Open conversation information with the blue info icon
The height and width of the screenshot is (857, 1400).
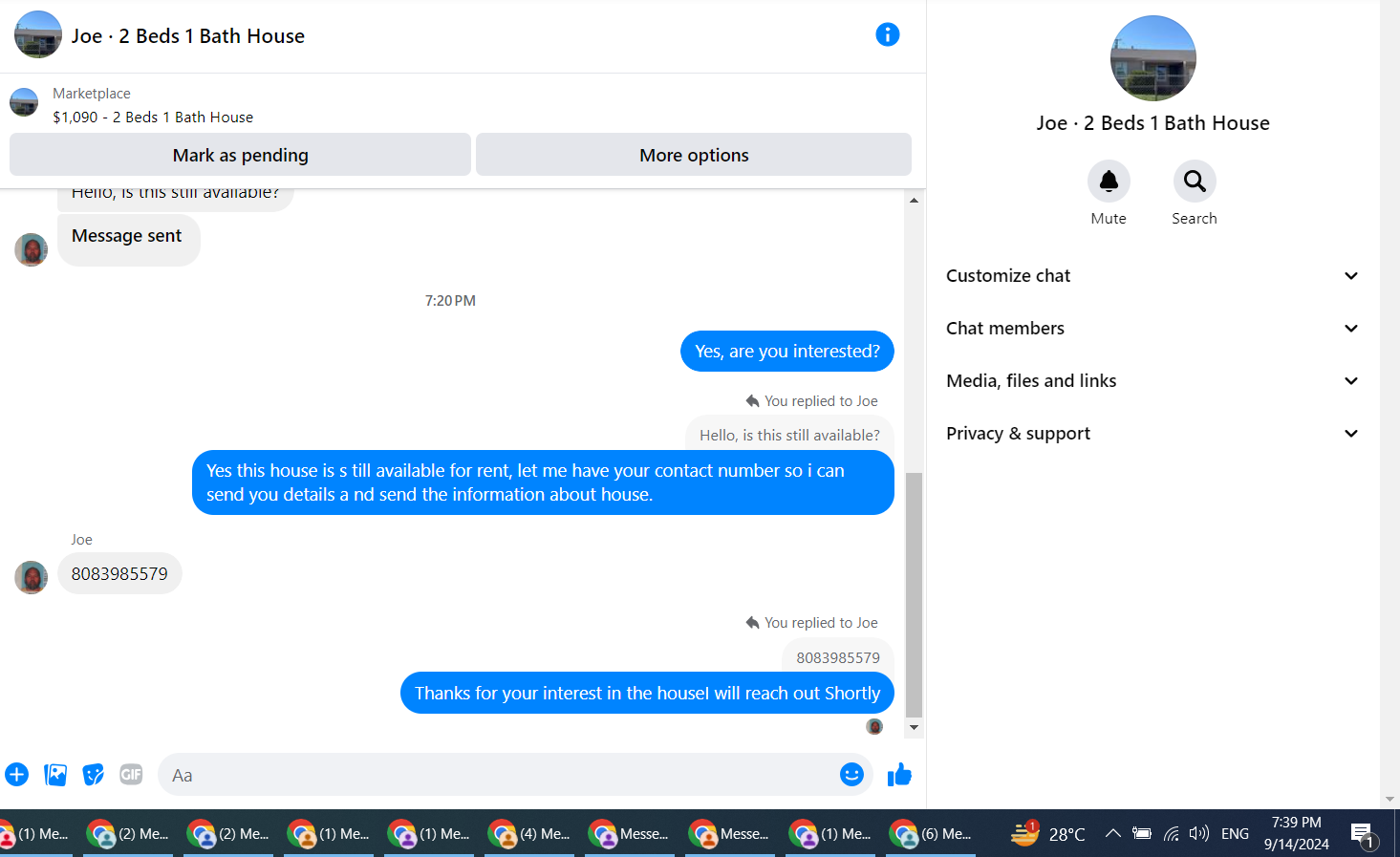pos(887,35)
